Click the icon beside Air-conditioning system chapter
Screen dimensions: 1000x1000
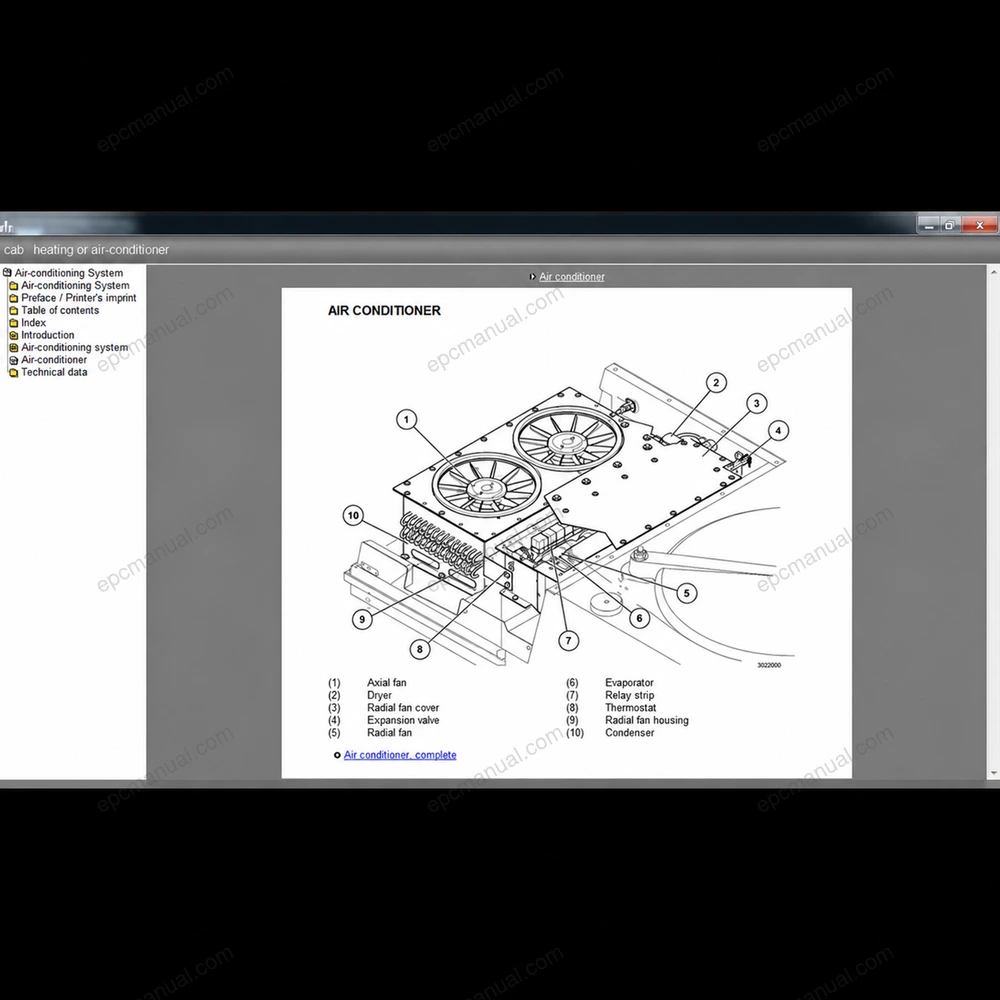[x=13, y=348]
